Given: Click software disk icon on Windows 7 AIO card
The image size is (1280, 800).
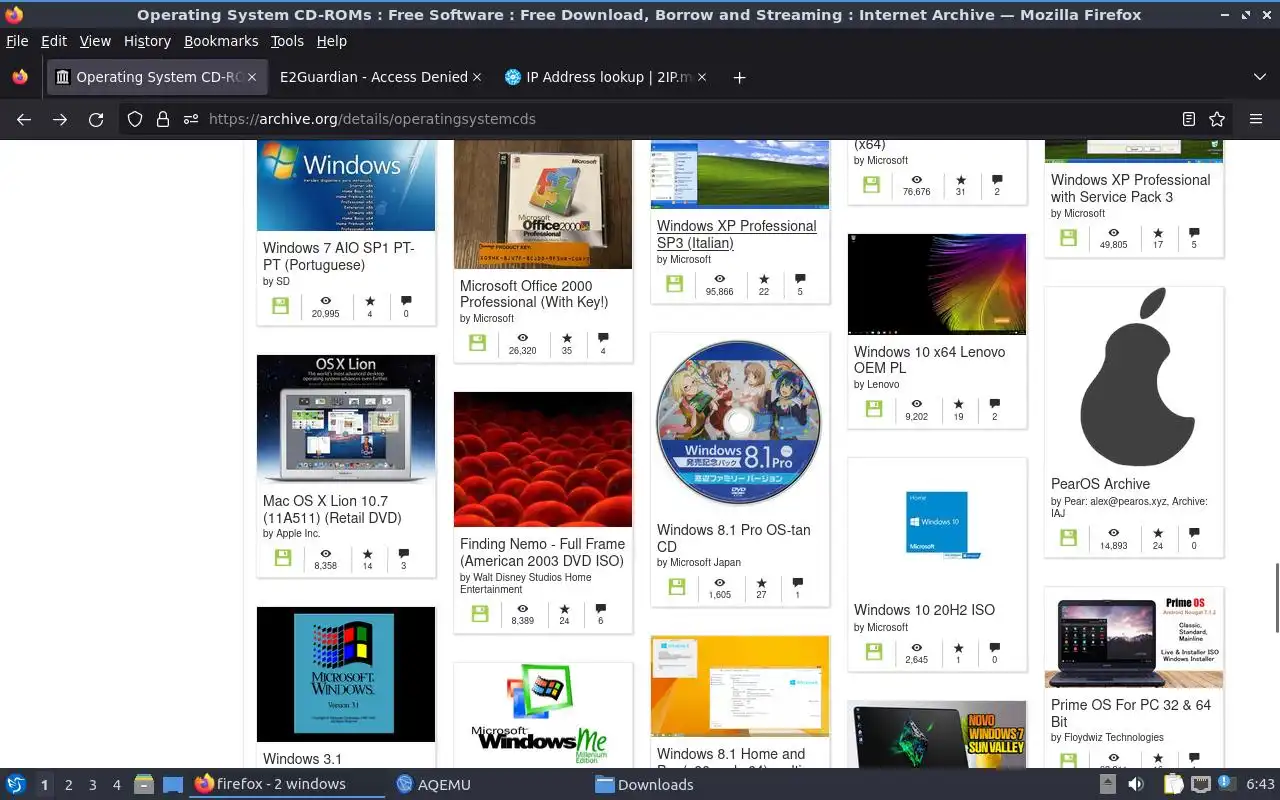Looking at the screenshot, I should coord(280,306).
